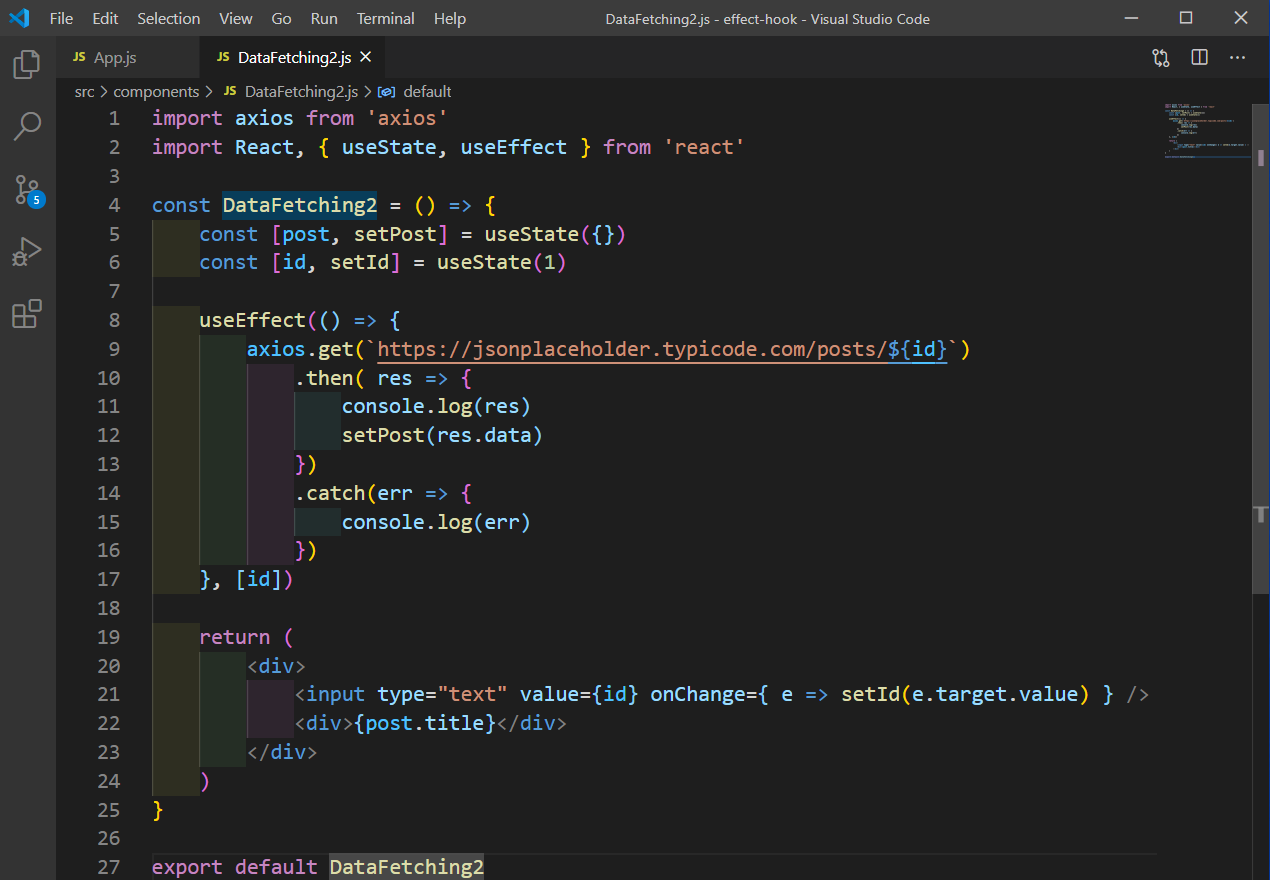Open Source Control with 5 changes

(x=27, y=190)
